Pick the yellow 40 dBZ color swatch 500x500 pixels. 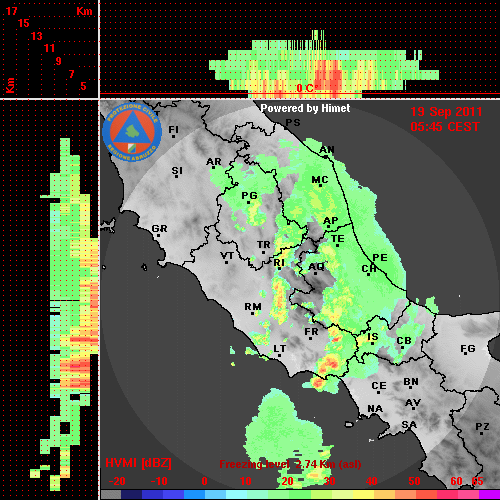(x=364, y=495)
